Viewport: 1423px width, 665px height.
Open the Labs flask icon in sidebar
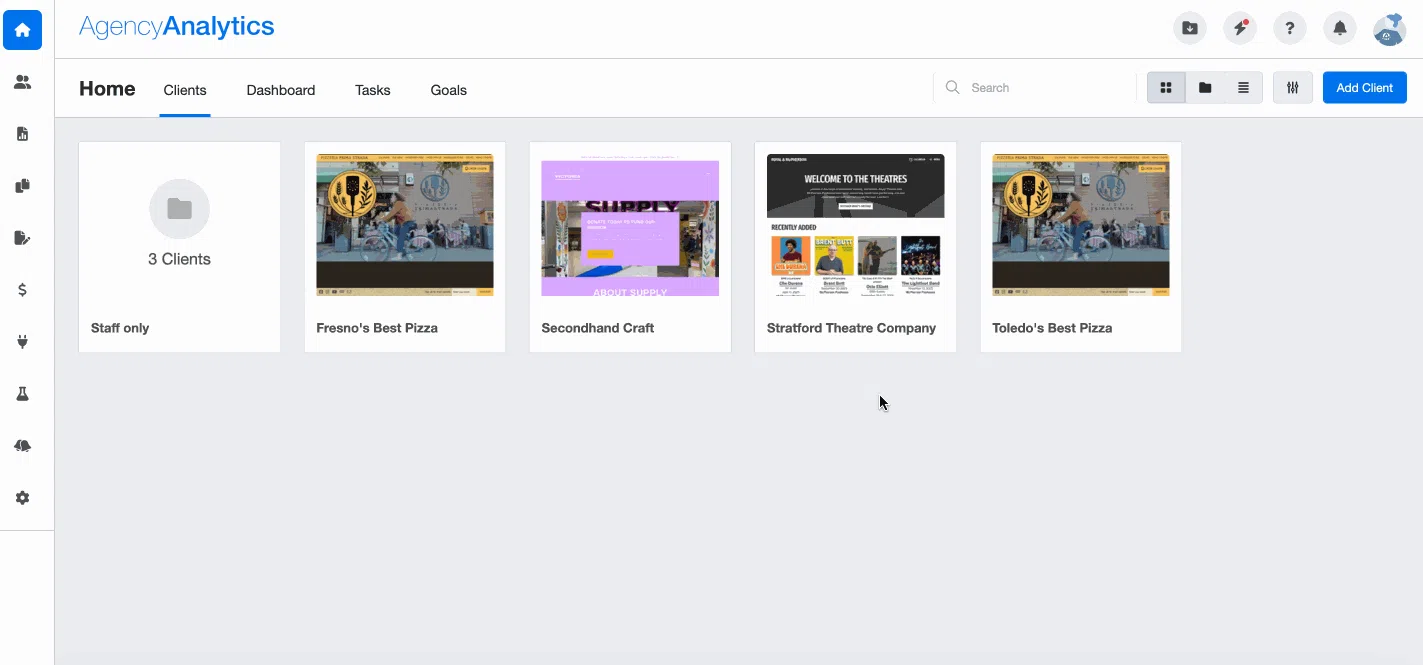click(22, 394)
